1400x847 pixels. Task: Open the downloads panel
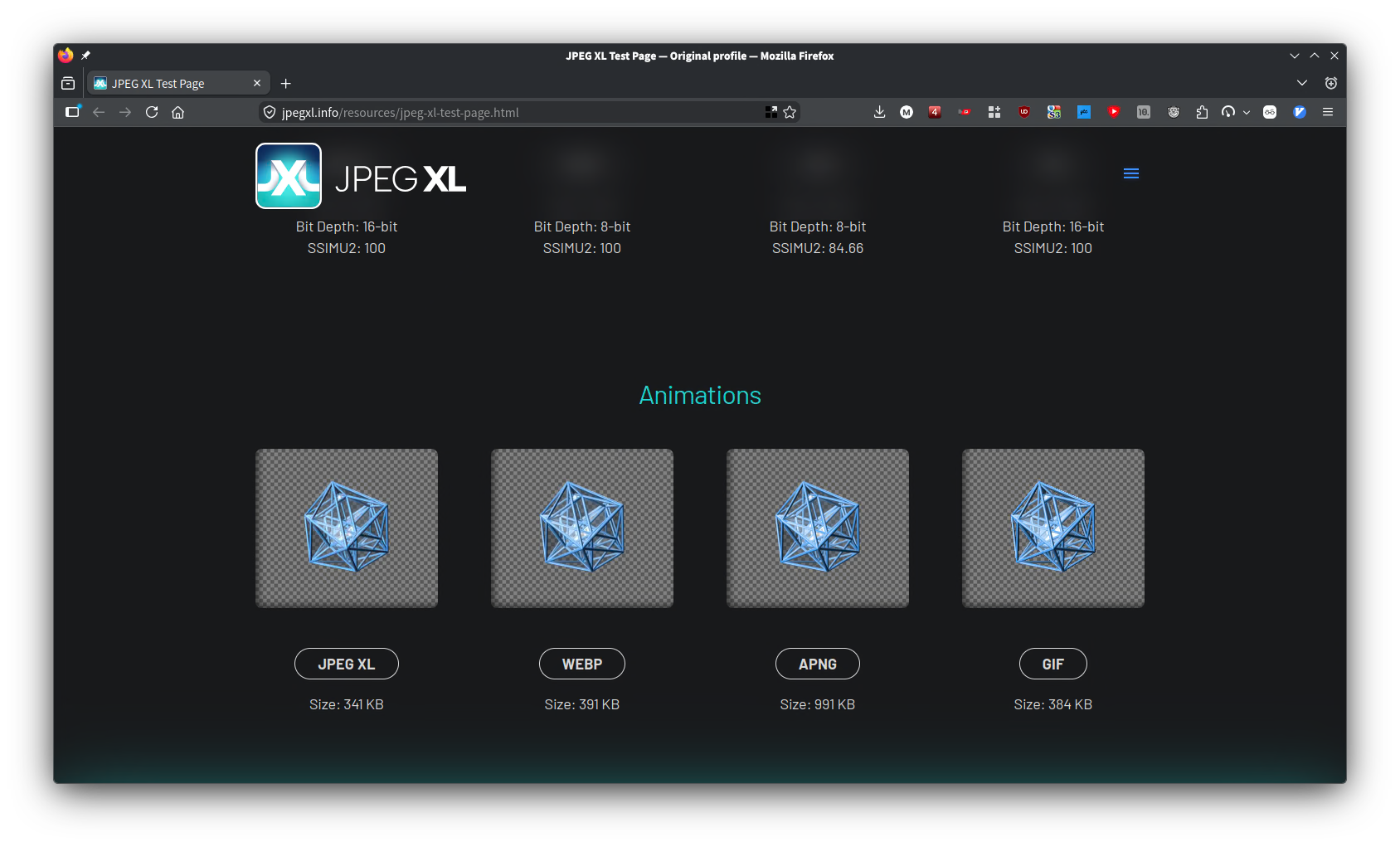pos(879,112)
